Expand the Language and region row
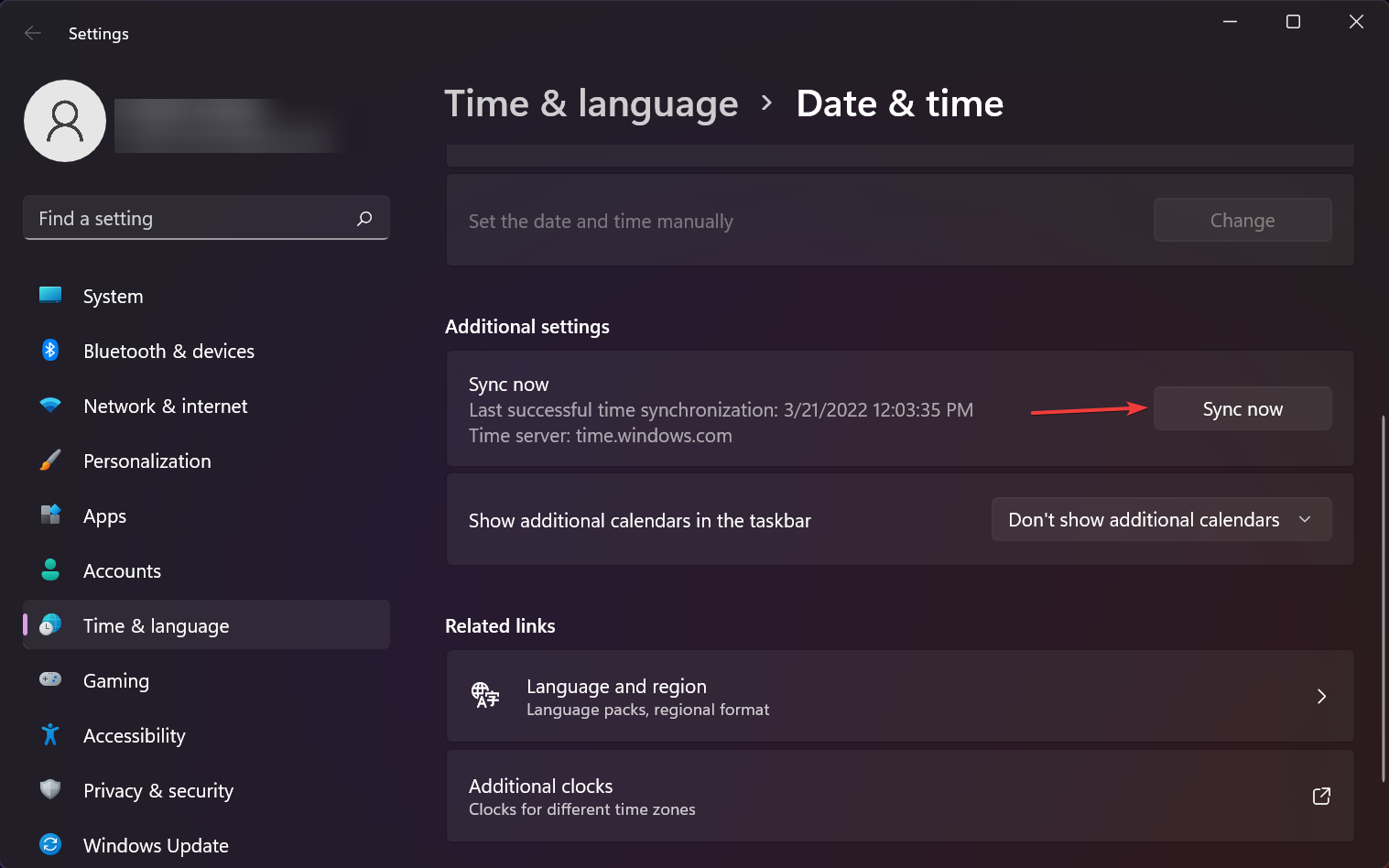Viewport: 1389px width, 868px height. tap(1321, 696)
